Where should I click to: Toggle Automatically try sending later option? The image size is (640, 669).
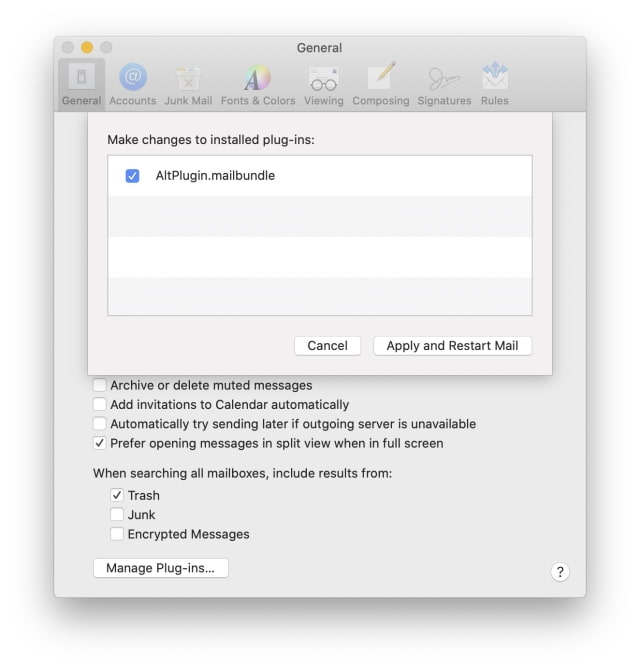pyautogui.click(x=100, y=424)
